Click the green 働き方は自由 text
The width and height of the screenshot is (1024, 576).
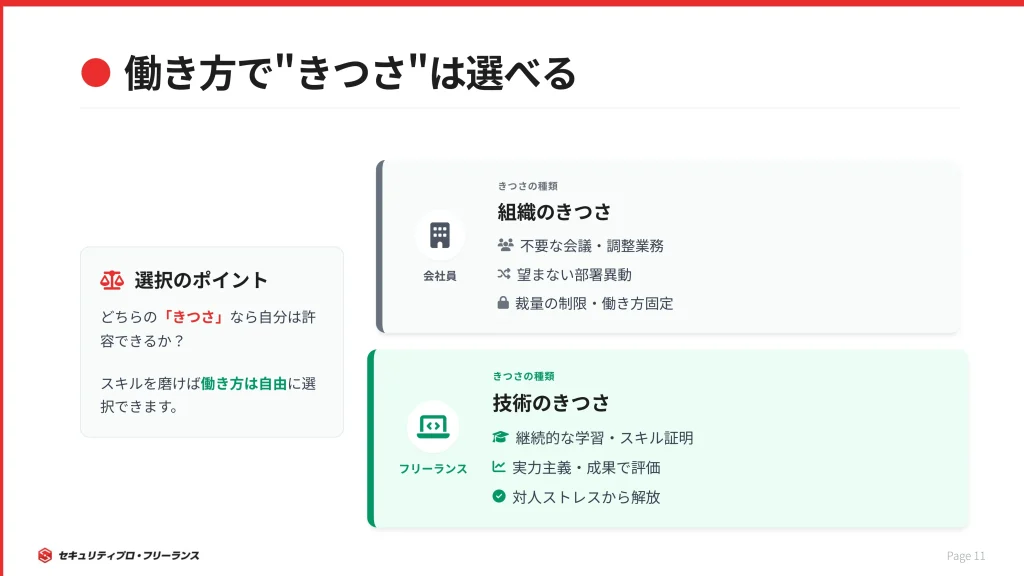(x=244, y=383)
